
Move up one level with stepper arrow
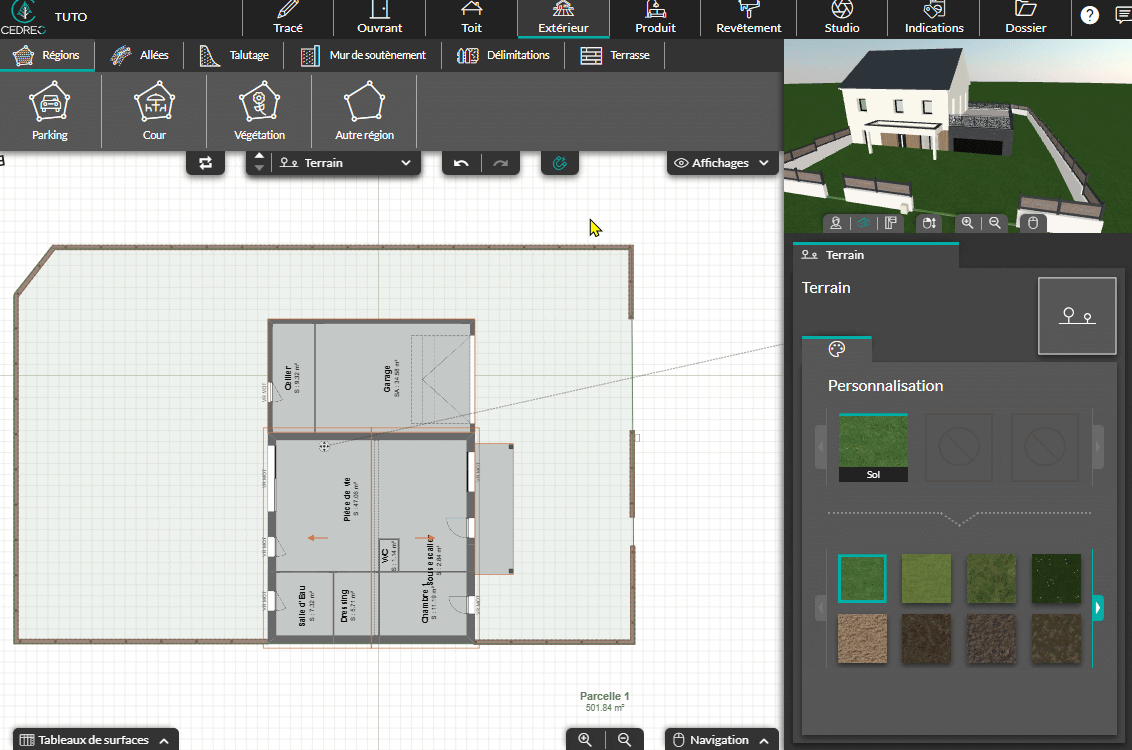(259, 156)
